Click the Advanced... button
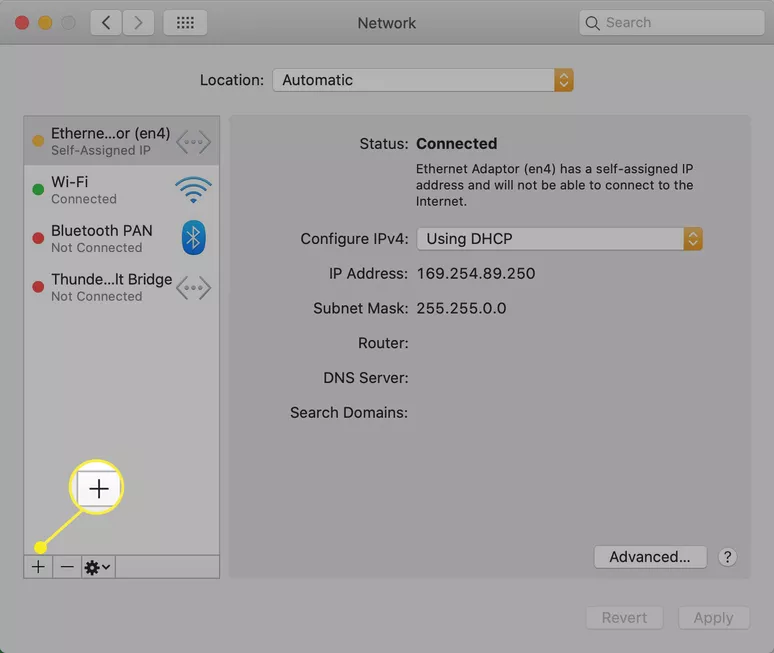This screenshot has height=653, width=774. (x=650, y=557)
